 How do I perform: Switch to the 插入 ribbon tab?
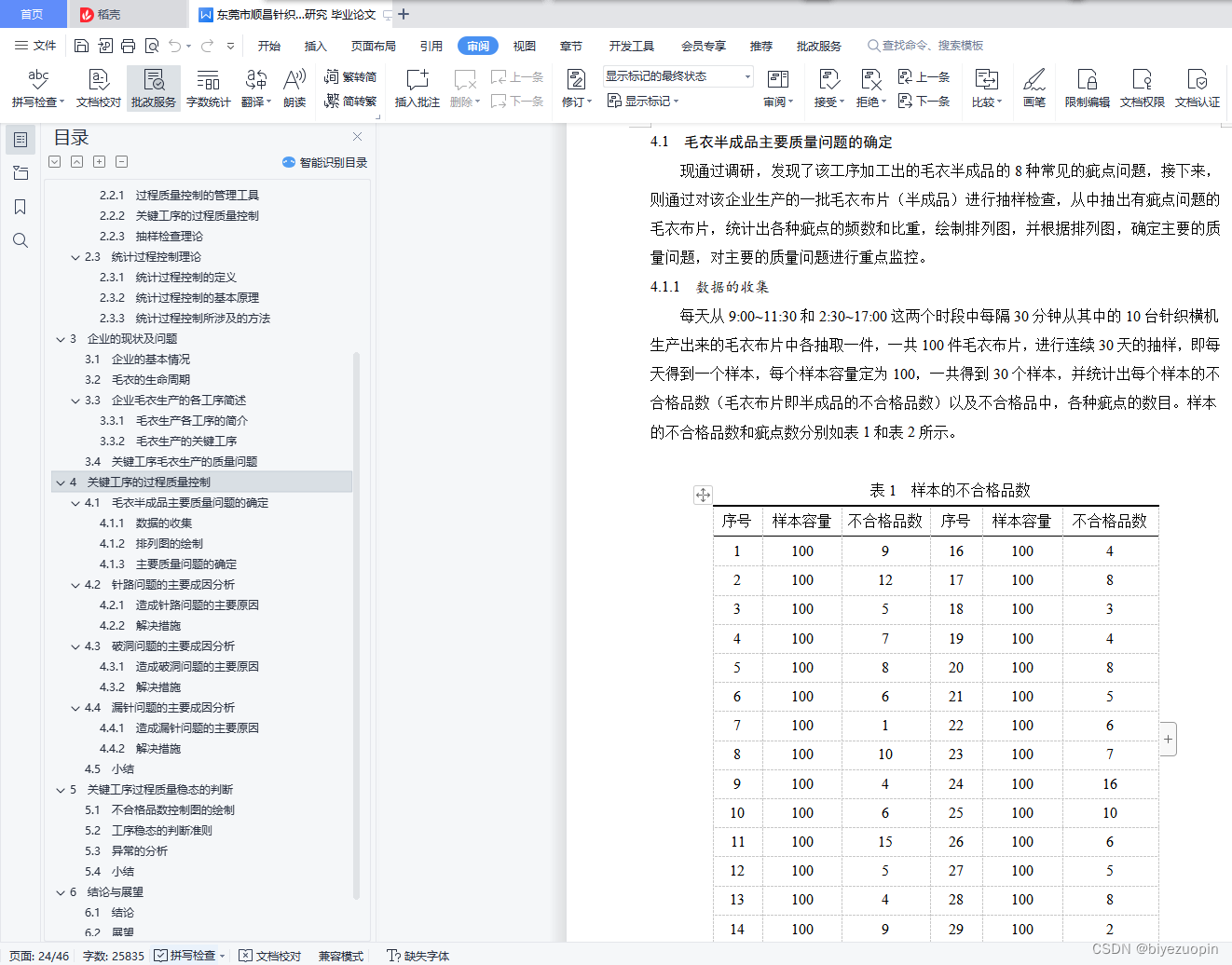pos(316,46)
